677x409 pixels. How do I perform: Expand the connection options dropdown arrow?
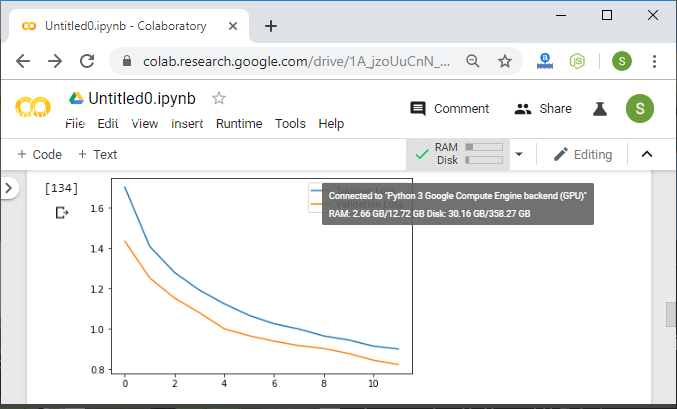pos(519,154)
